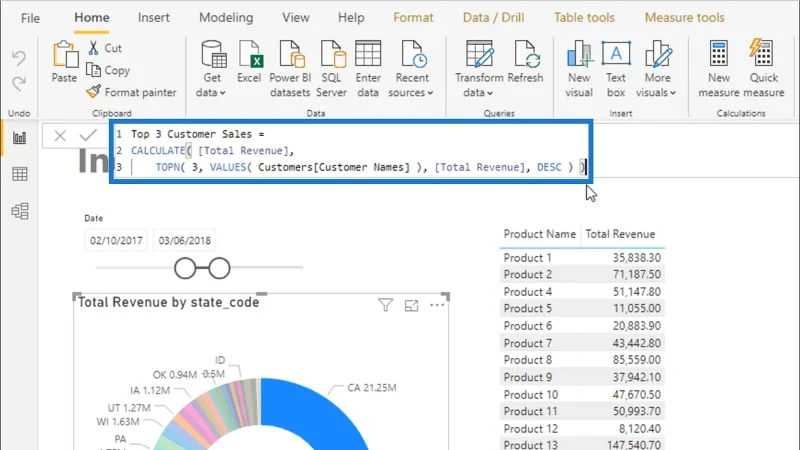Open the View tab

coord(296,17)
